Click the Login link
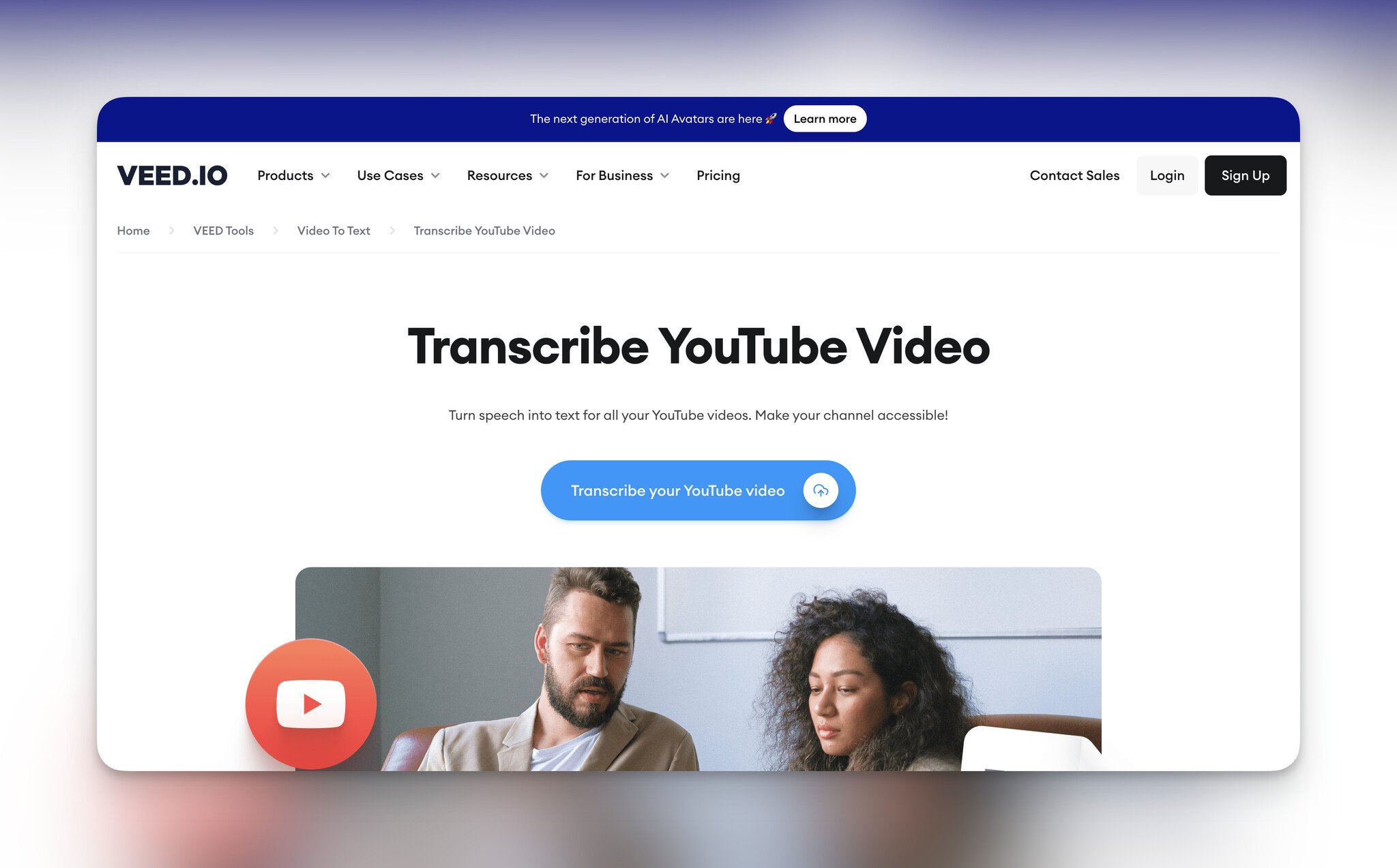1397x868 pixels. [1167, 175]
